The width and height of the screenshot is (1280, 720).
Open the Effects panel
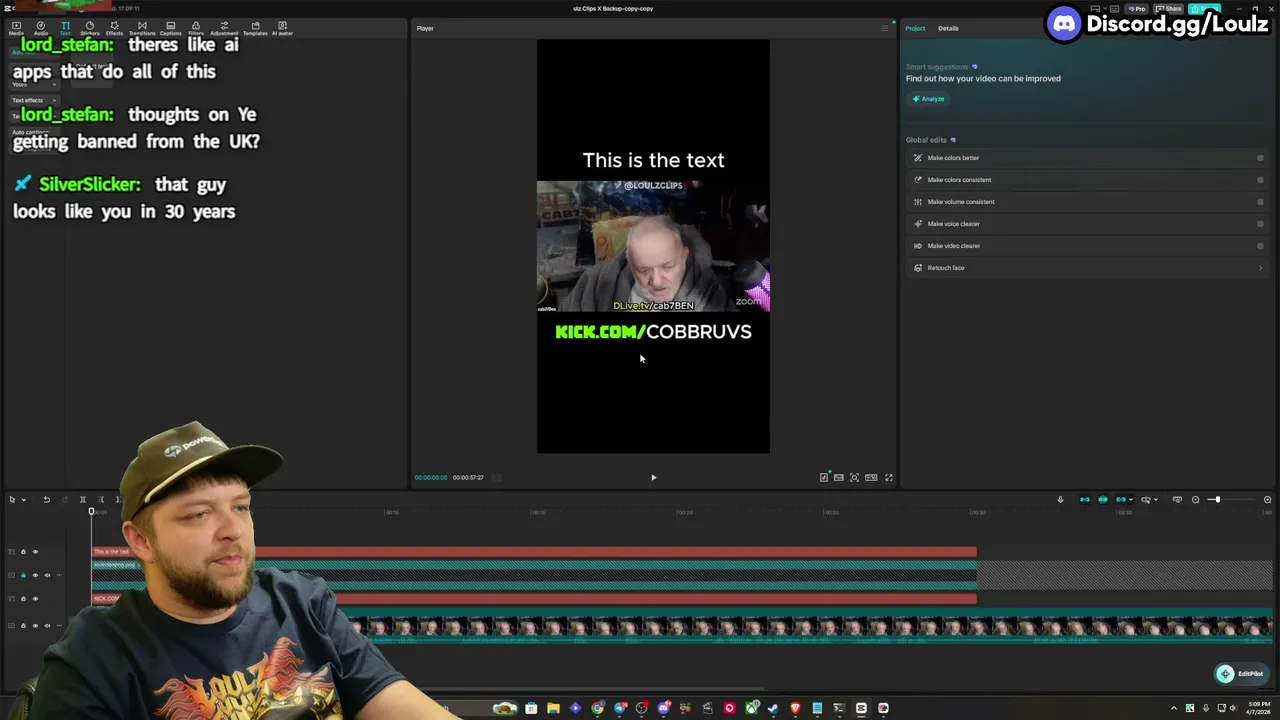point(114,28)
